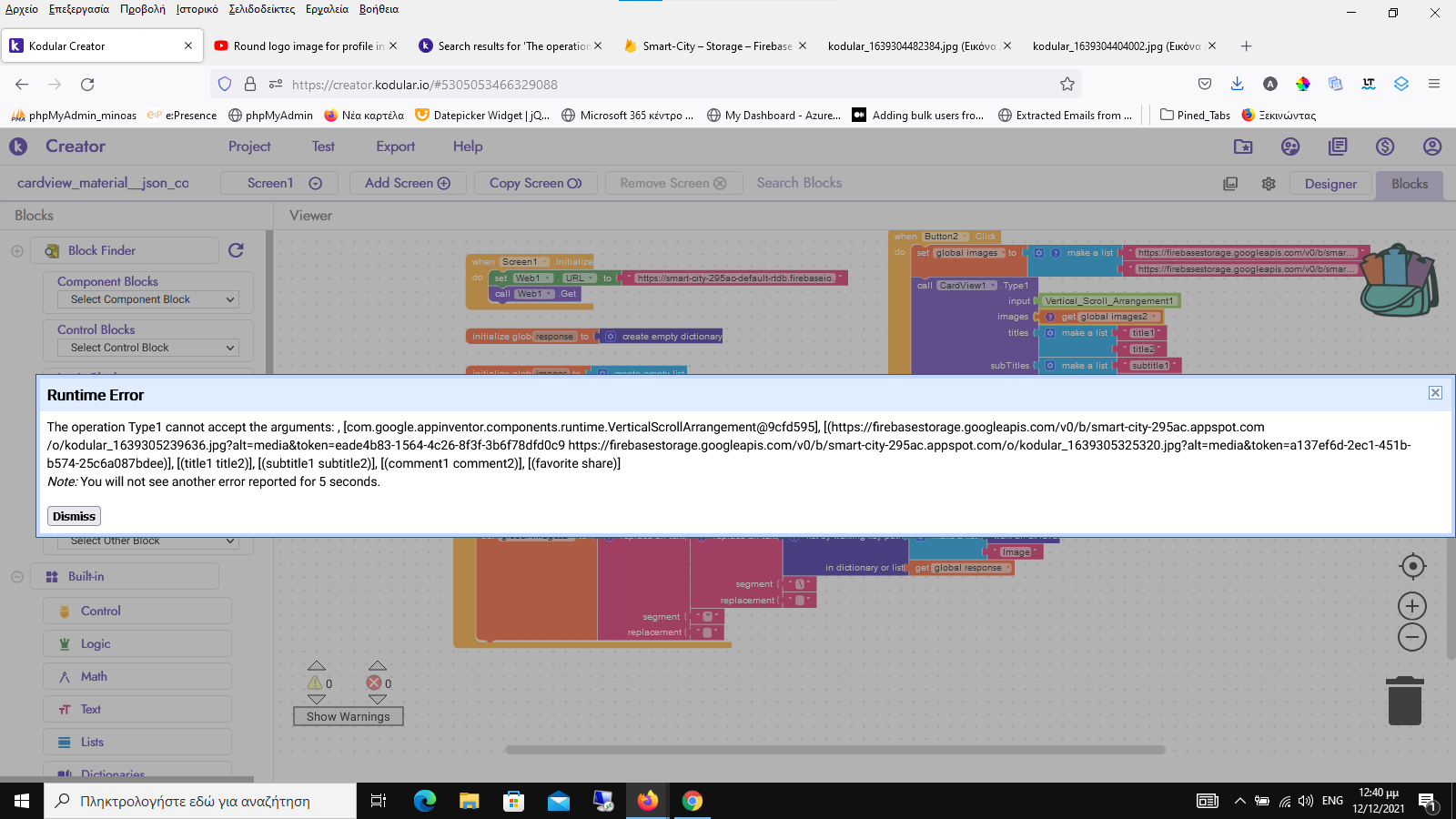Click the backpack icon in the viewer

1400,279
